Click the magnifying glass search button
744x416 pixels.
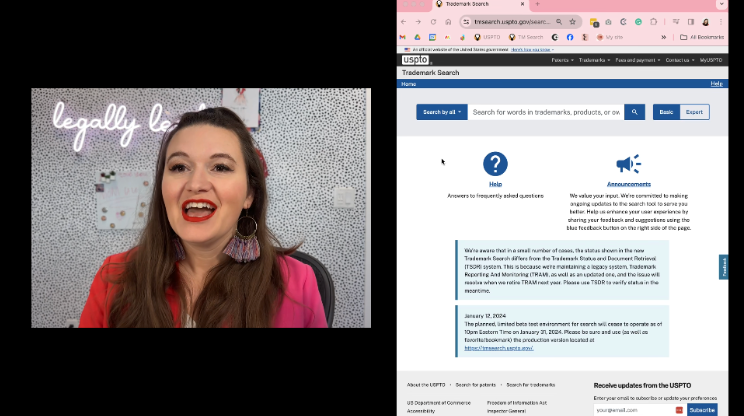(635, 112)
